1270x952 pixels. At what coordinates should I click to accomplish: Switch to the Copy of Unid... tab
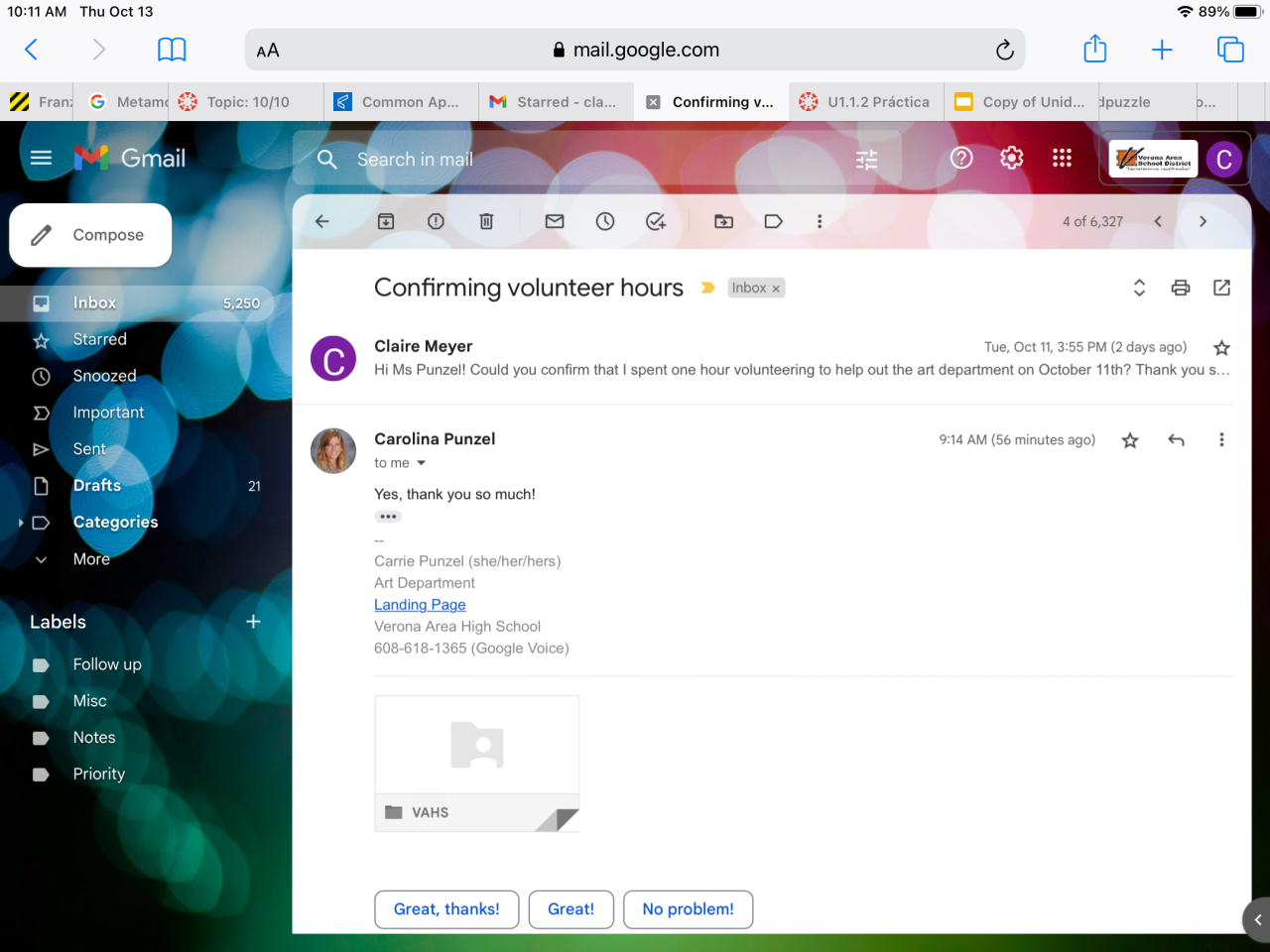click(x=1021, y=102)
